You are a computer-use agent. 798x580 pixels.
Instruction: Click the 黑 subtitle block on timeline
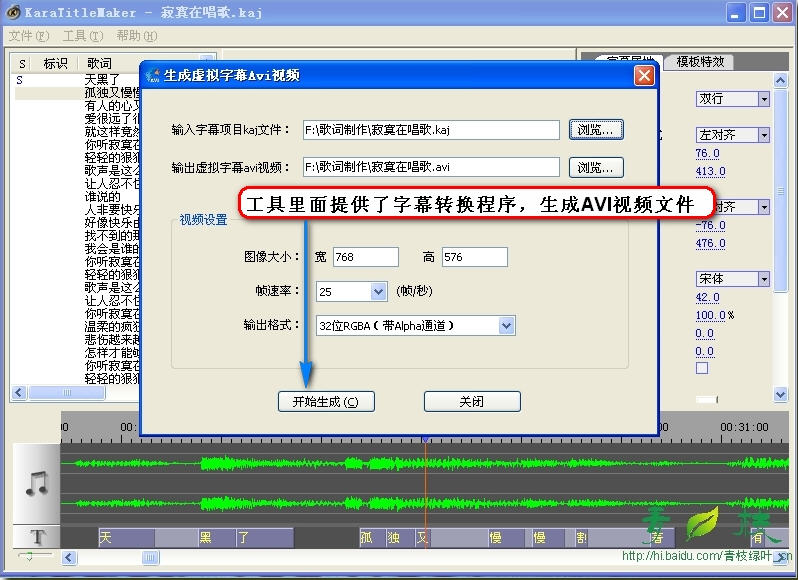[x=217, y=538]
